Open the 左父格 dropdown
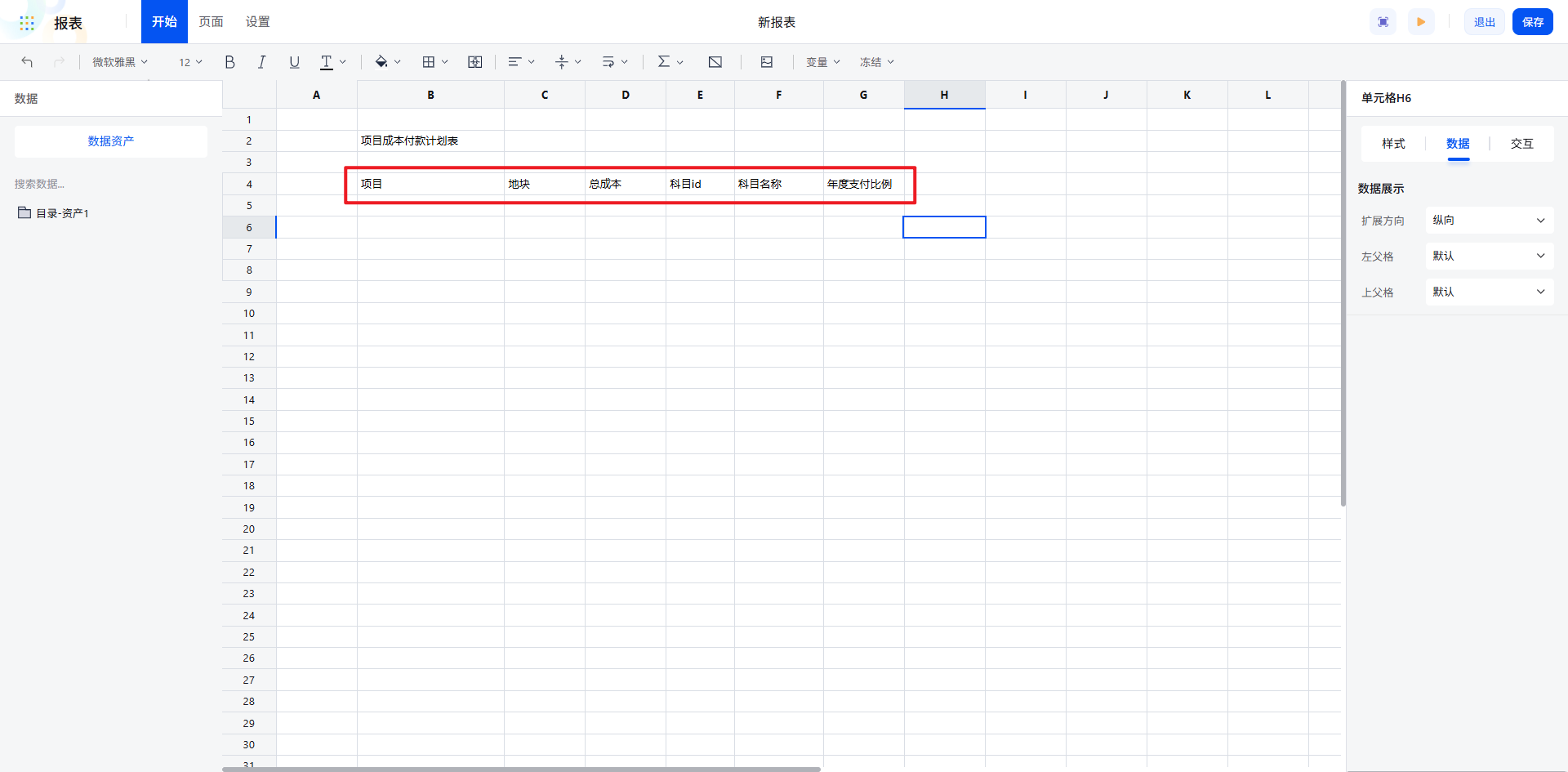Viewport: 1568px width, 772px height. pyautogui.click(x=1489, y=257)
